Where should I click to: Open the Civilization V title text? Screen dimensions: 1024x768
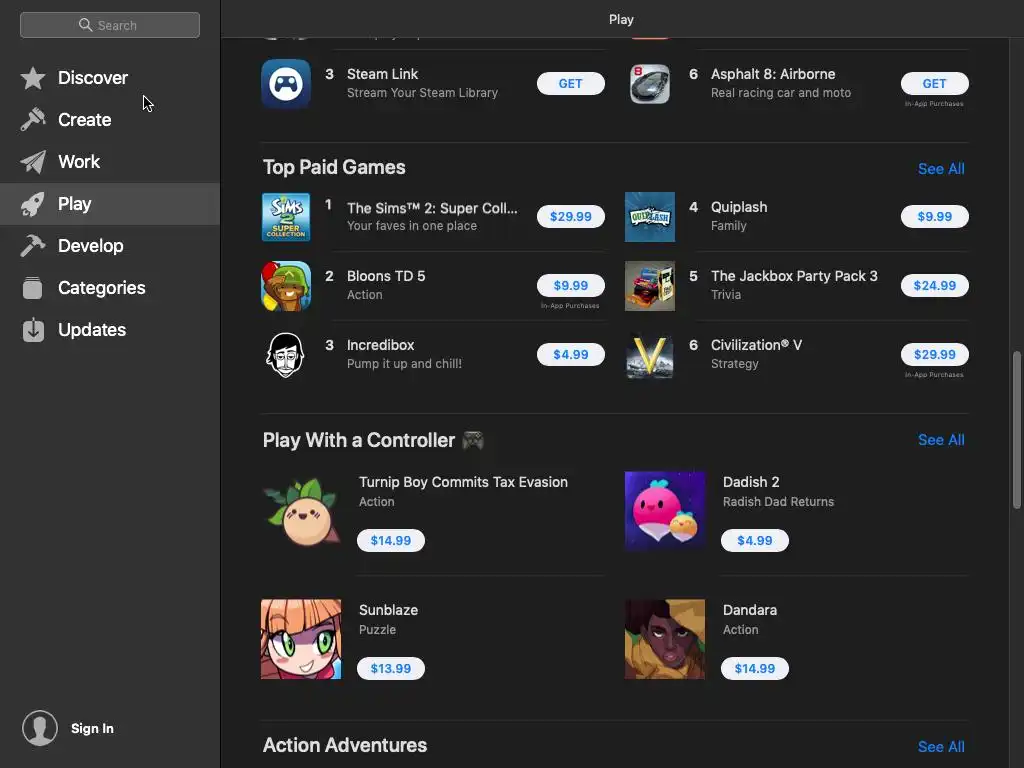point(756,345)
